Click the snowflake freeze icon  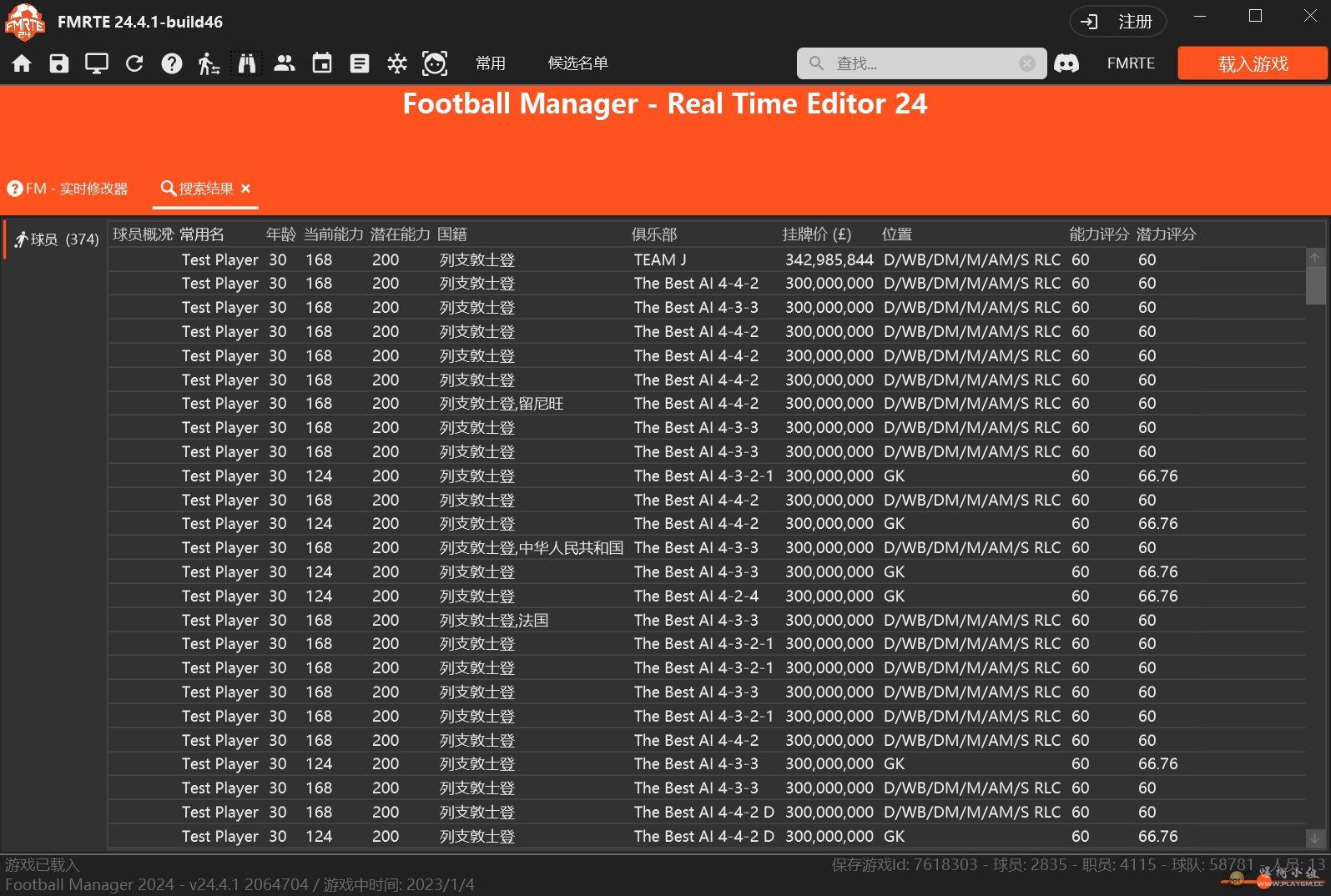click(397, 63)
